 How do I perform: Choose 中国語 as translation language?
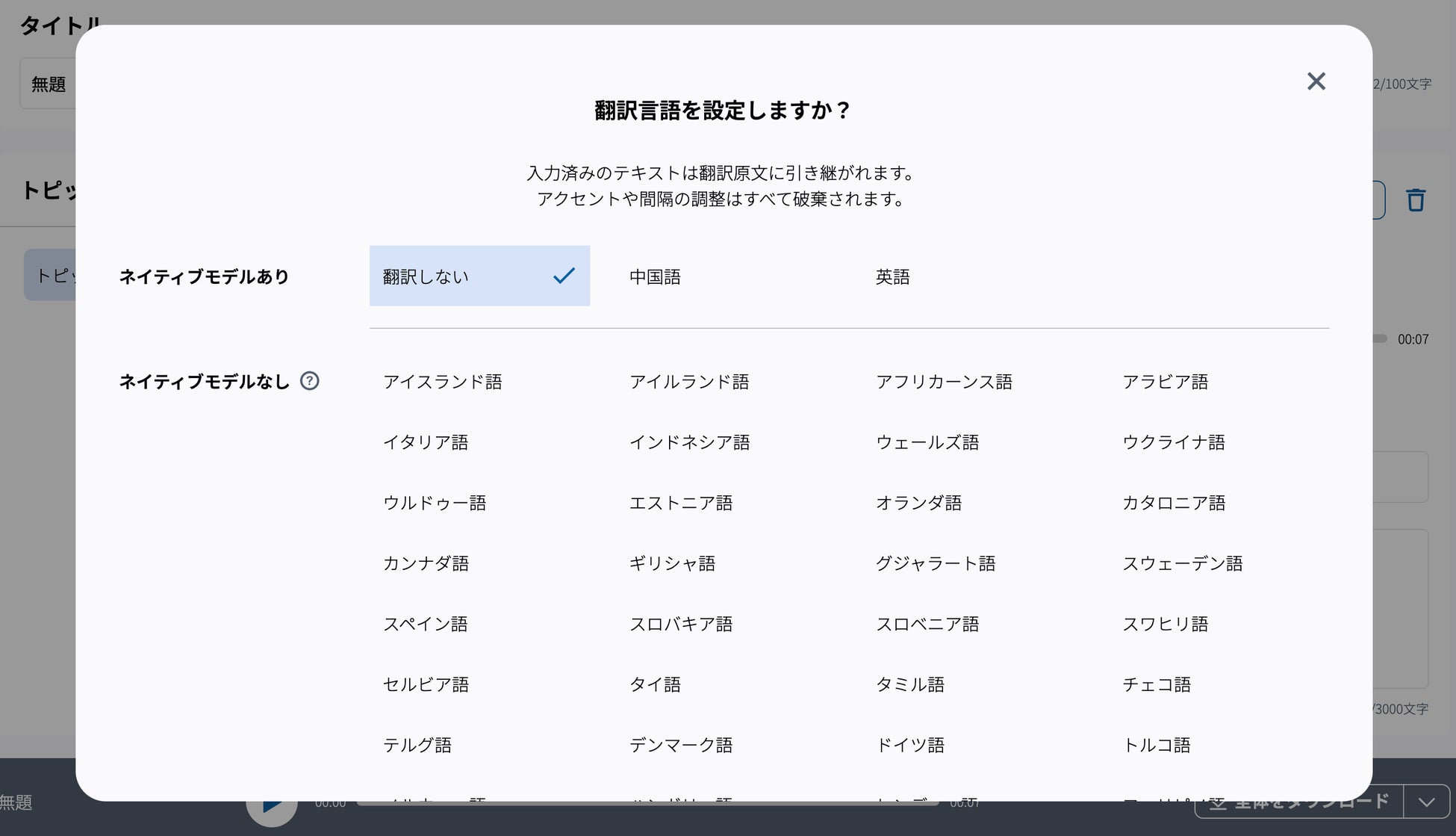655,277
